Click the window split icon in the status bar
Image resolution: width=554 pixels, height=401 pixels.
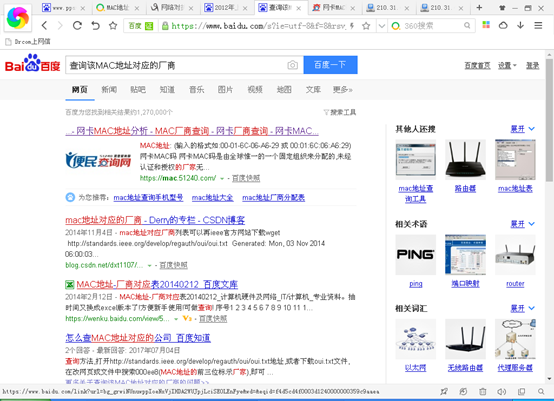coord(521,391)
